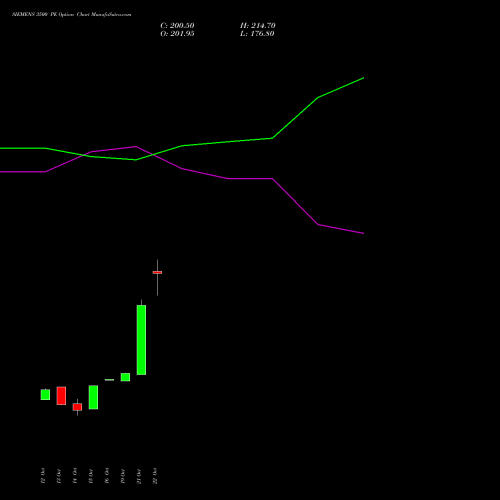Screen dimensions: 500x500
Task: Select the flat green candle for 16 Oct
Action: click(109, 380)
